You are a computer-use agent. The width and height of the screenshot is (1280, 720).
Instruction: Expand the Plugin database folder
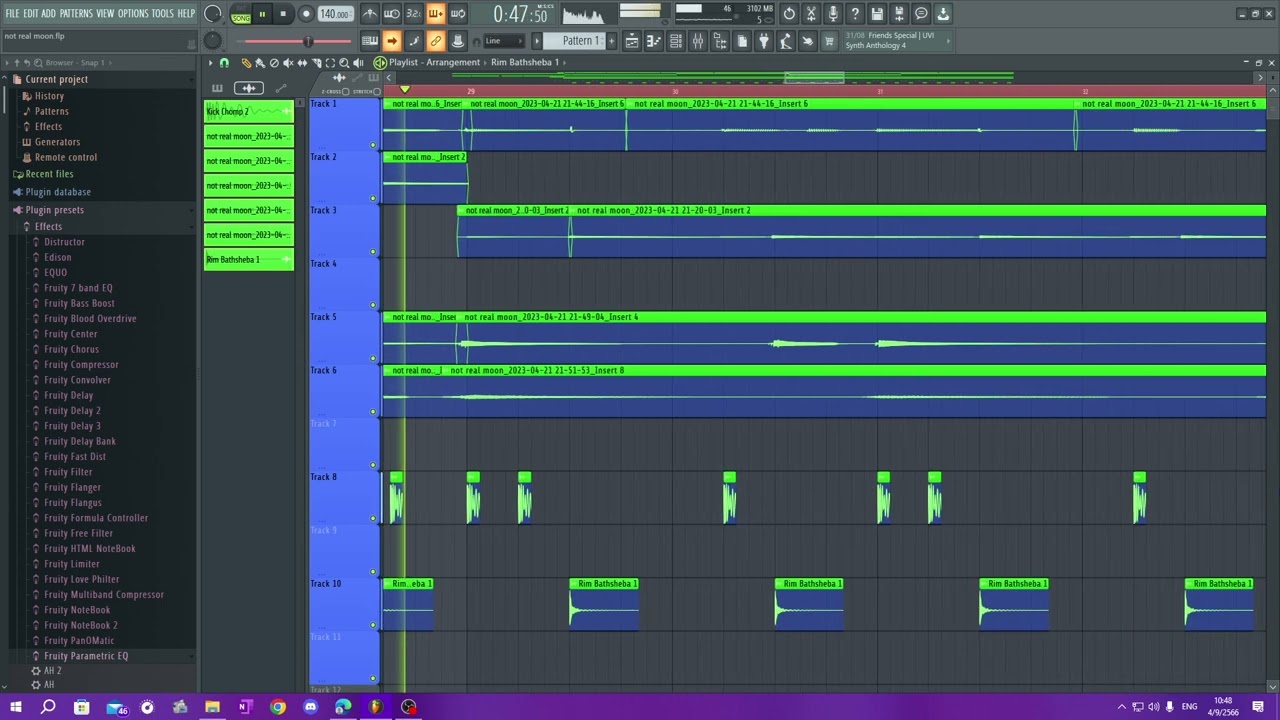(57, 192)
